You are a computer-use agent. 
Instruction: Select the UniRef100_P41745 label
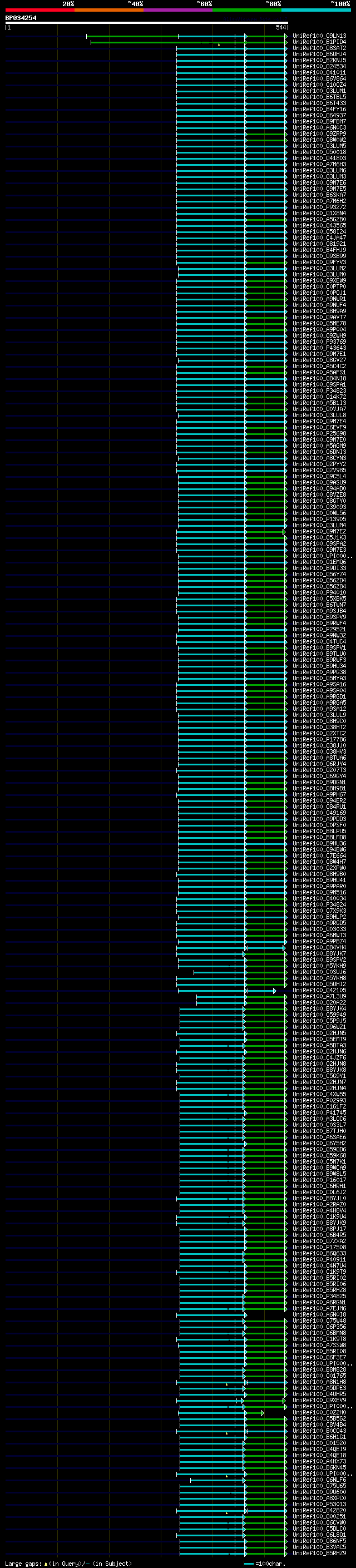coord(319,1112)
